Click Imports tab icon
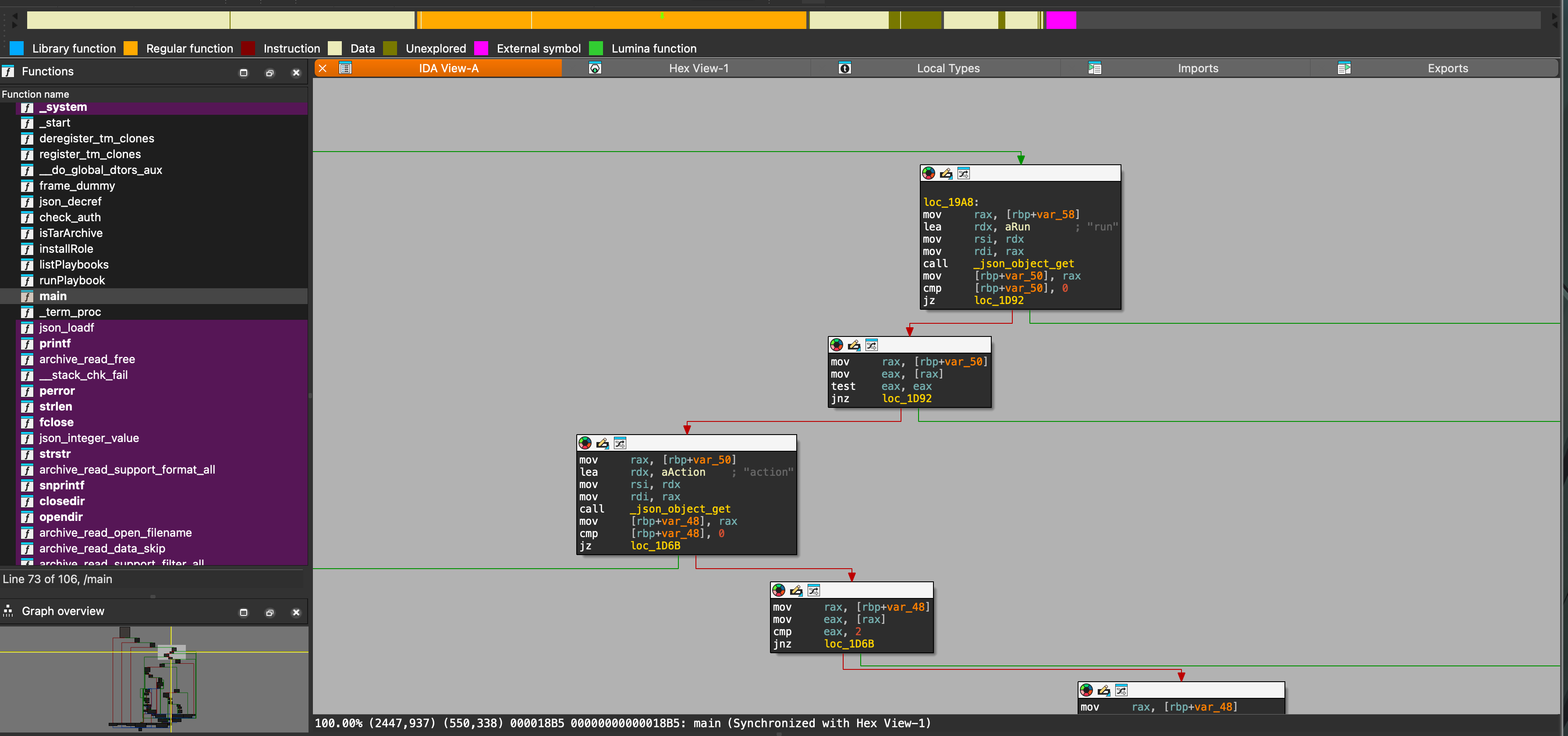Viewport: 1568px width, 736px height. [x=1094, y=68]
